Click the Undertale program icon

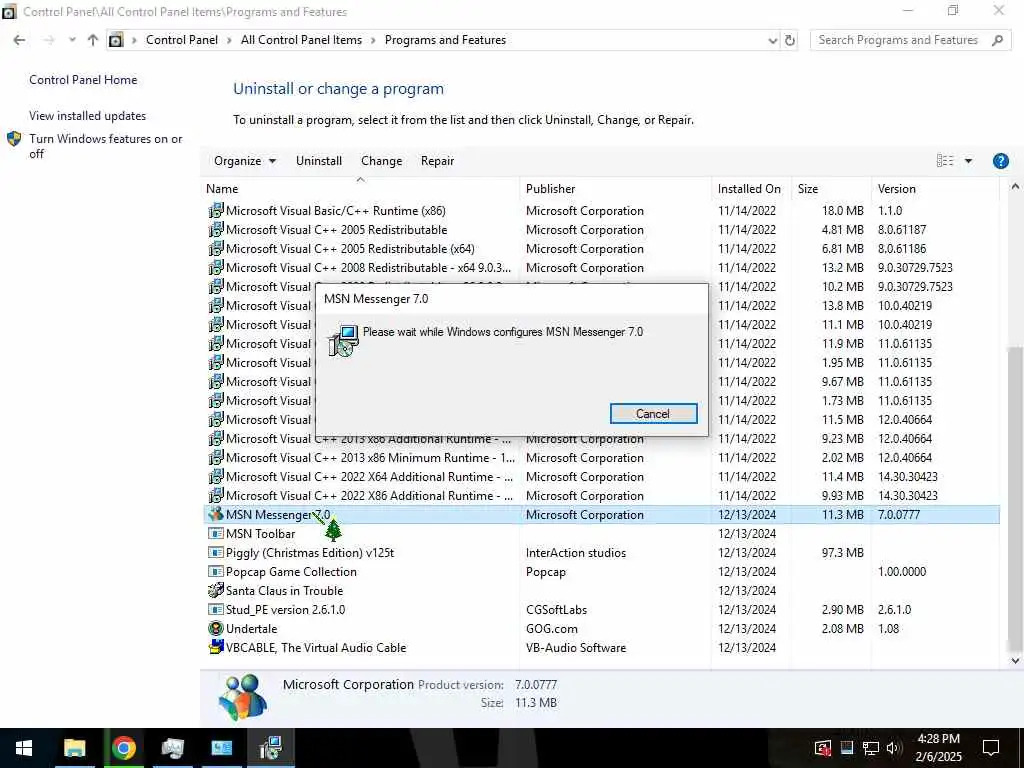(x=216, y=628)
